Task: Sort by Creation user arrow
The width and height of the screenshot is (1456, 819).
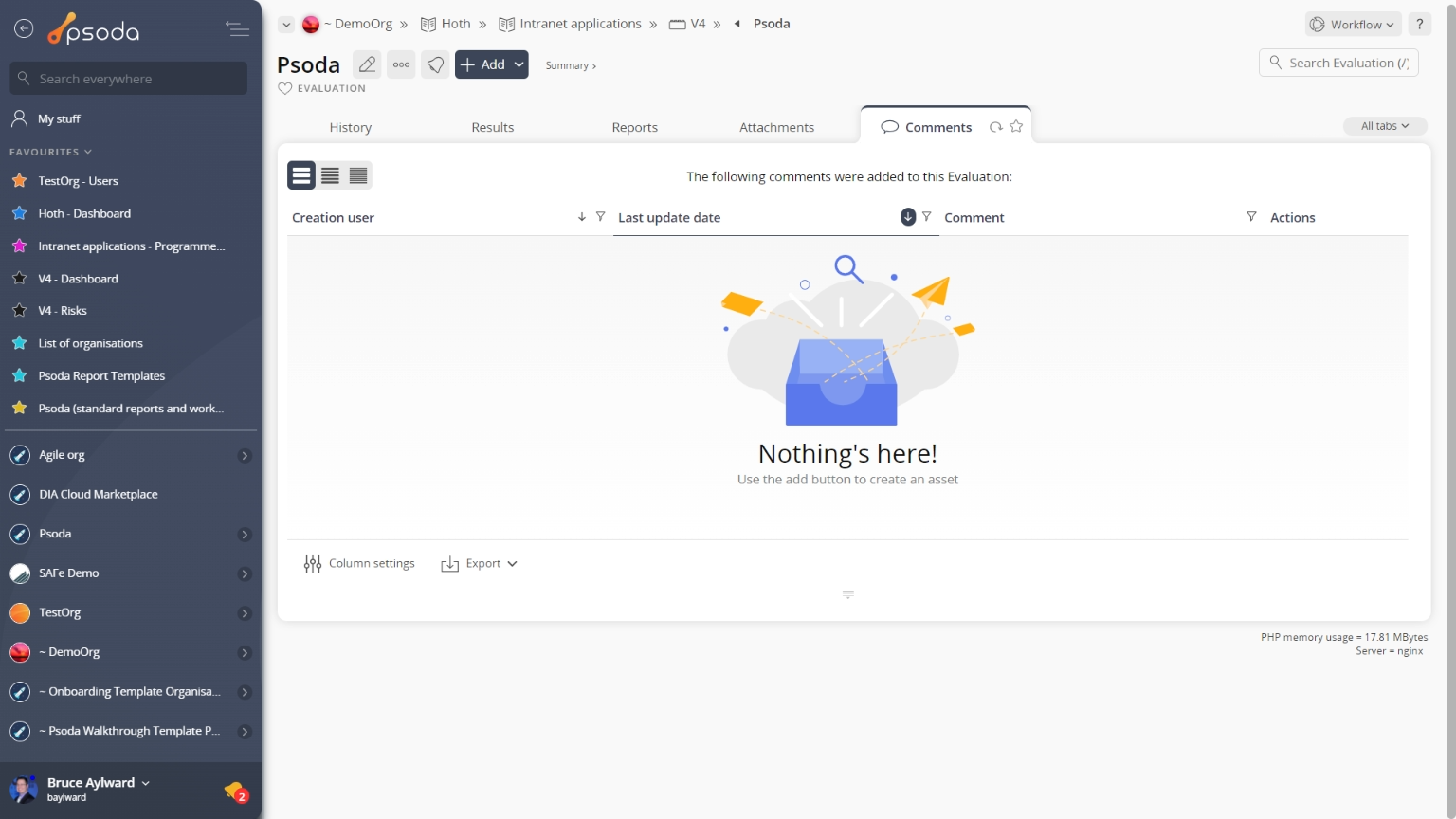Action: coord(581,217)
